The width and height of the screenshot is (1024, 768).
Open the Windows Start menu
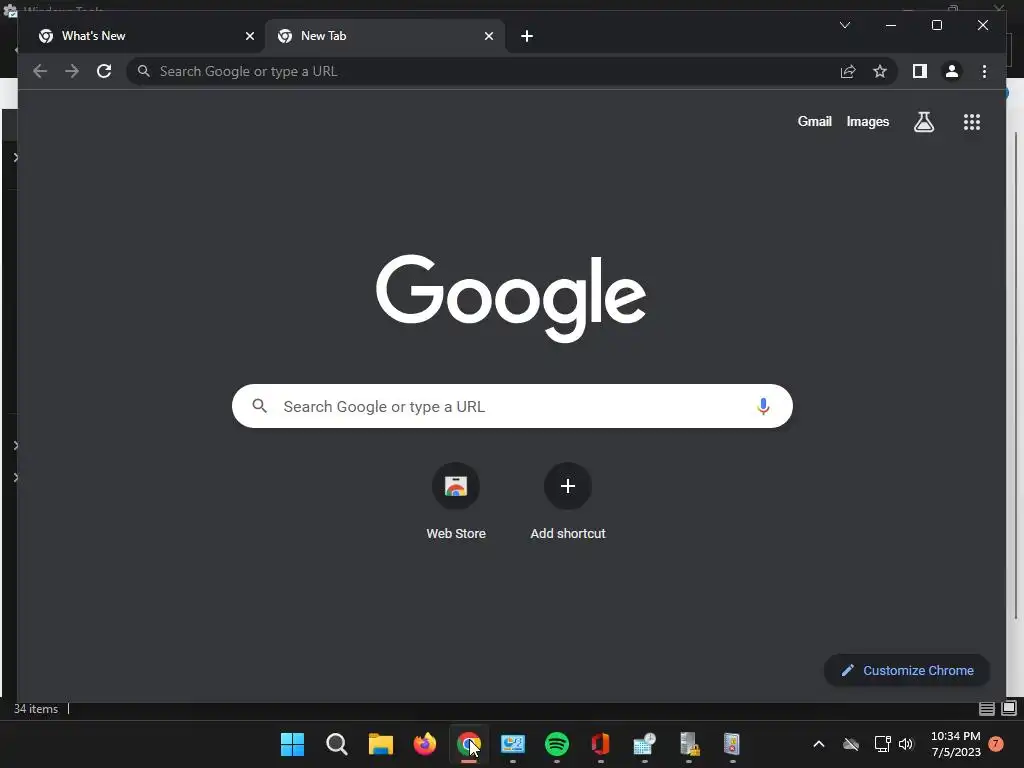[292, 744]
